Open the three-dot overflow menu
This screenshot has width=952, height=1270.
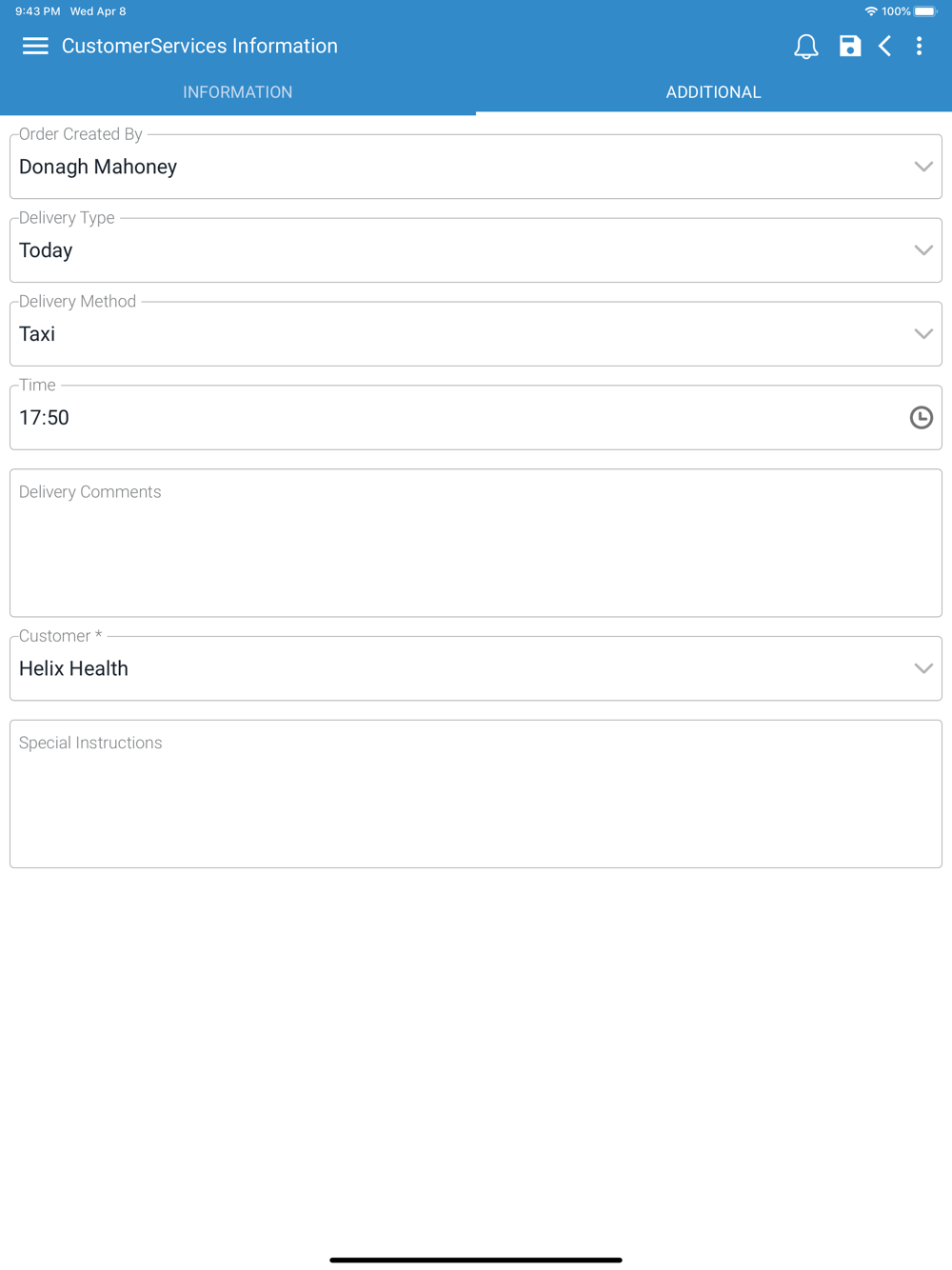click(x=919, y=46)
